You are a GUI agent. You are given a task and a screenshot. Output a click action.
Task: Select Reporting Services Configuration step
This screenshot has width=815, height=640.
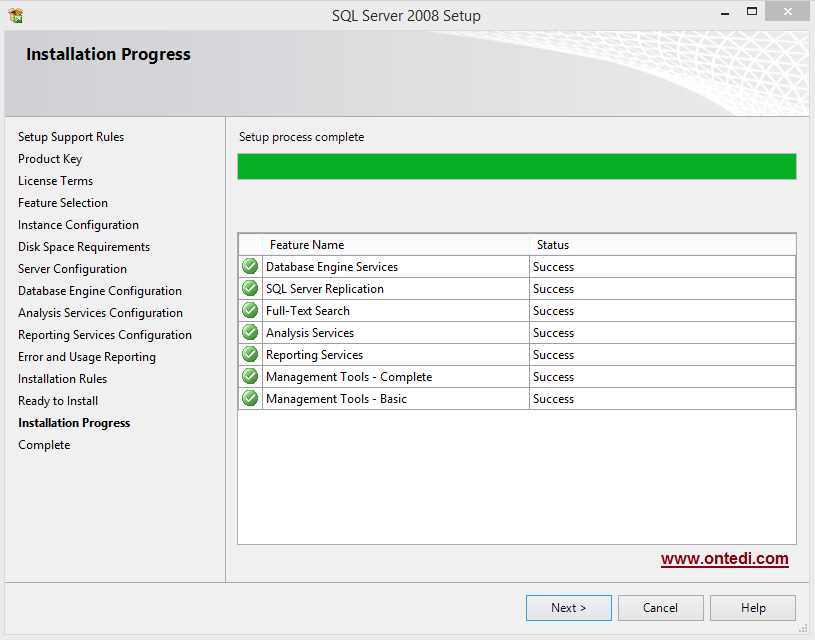[x=105, y=335]
